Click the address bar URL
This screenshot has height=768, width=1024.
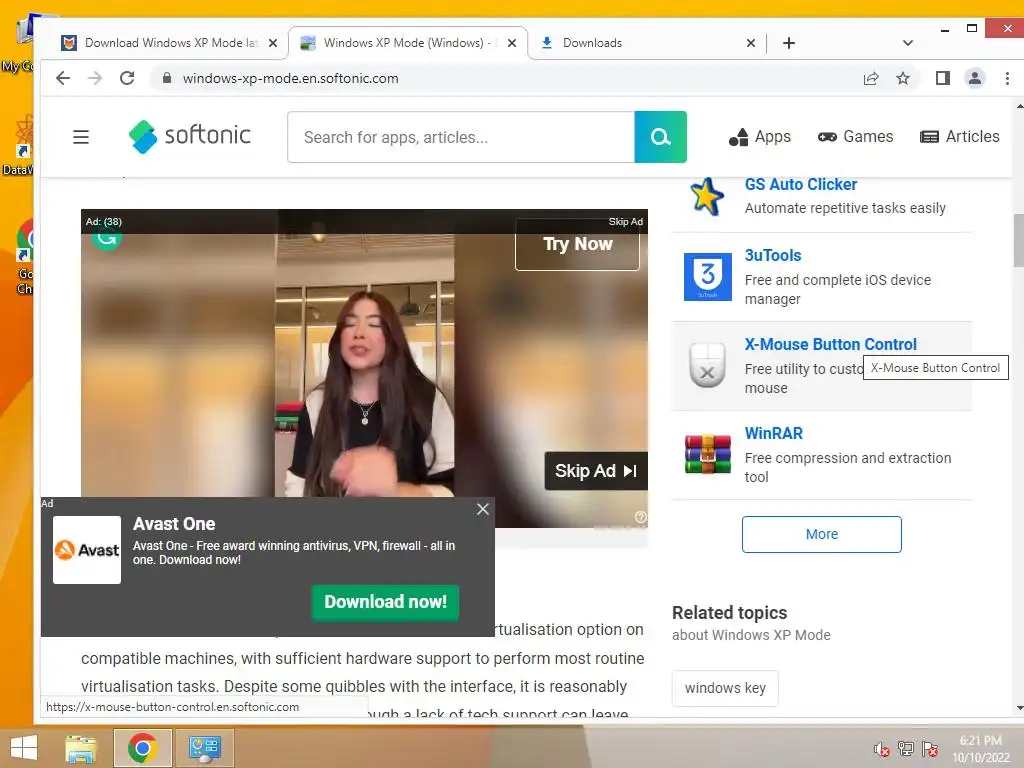[x=291, y=78]
